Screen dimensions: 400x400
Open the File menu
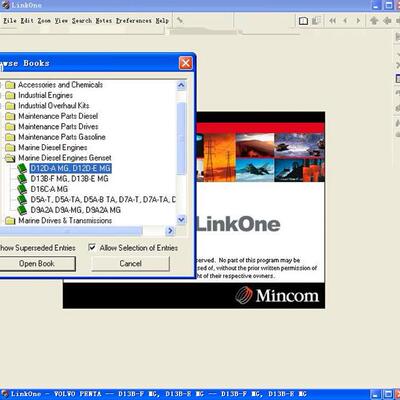pos(10,21)
